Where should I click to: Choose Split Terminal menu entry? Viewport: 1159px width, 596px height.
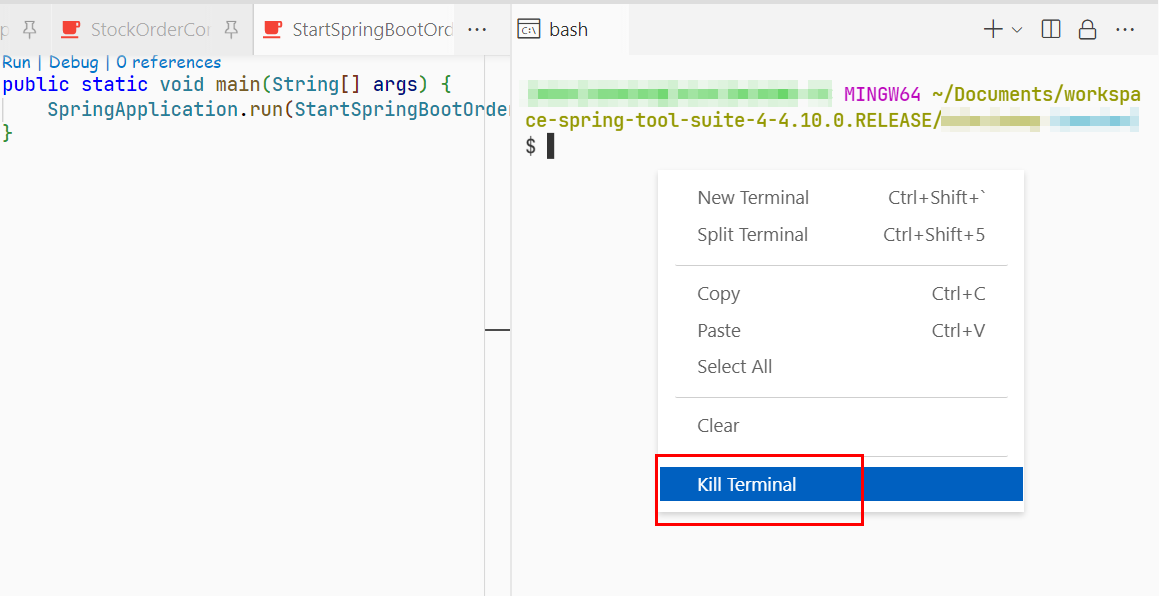pyautogui.click(x=841, y=234)
